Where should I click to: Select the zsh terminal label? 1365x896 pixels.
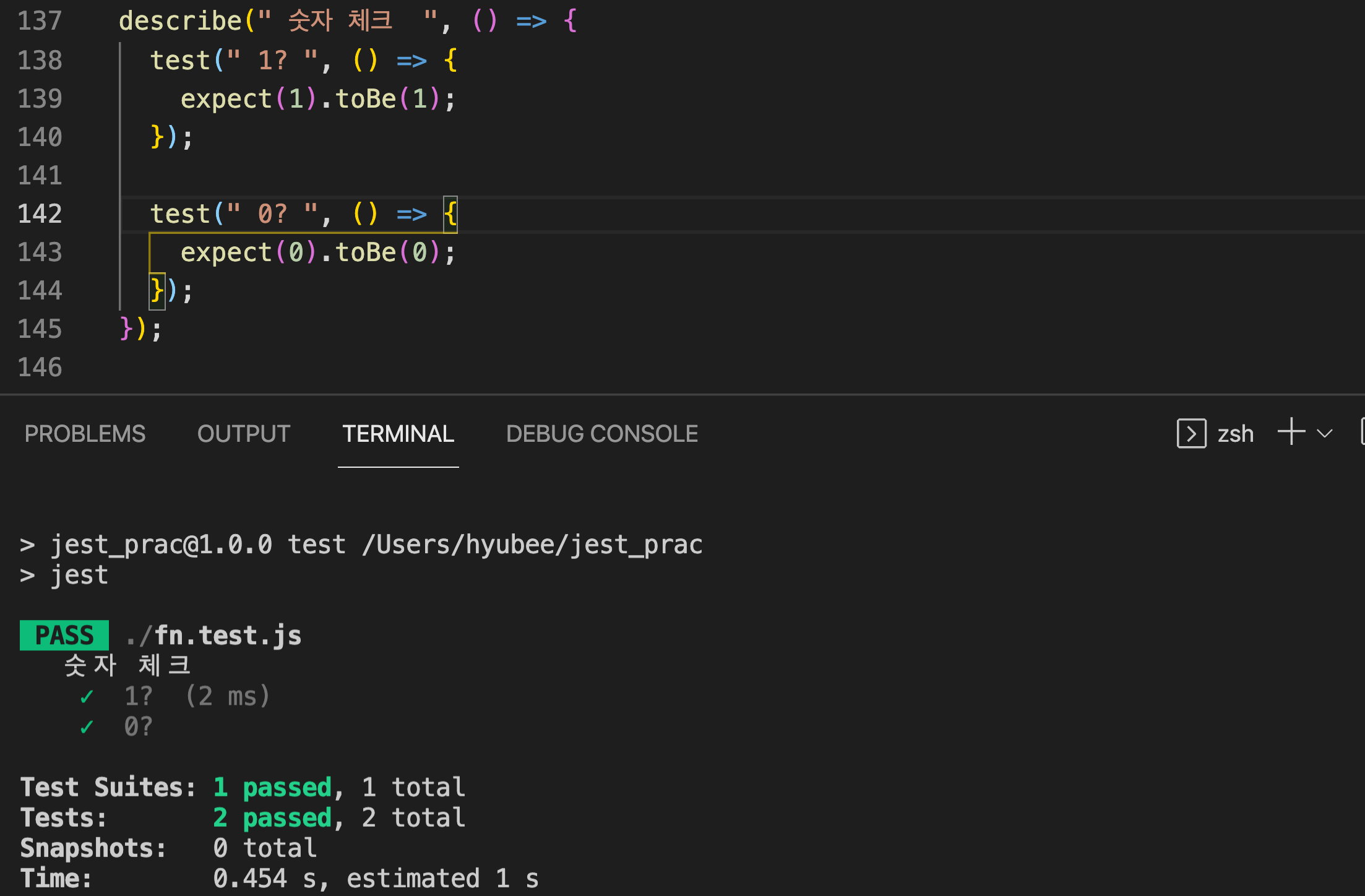click(x=1236, y=434)
